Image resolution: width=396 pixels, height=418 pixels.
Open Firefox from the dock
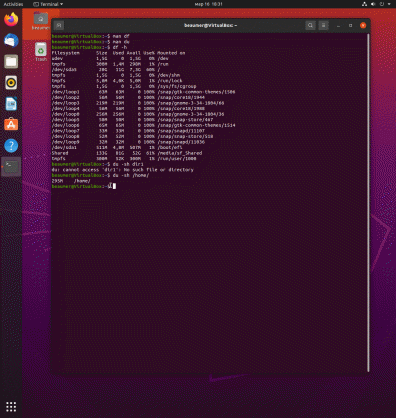(11, 19)
